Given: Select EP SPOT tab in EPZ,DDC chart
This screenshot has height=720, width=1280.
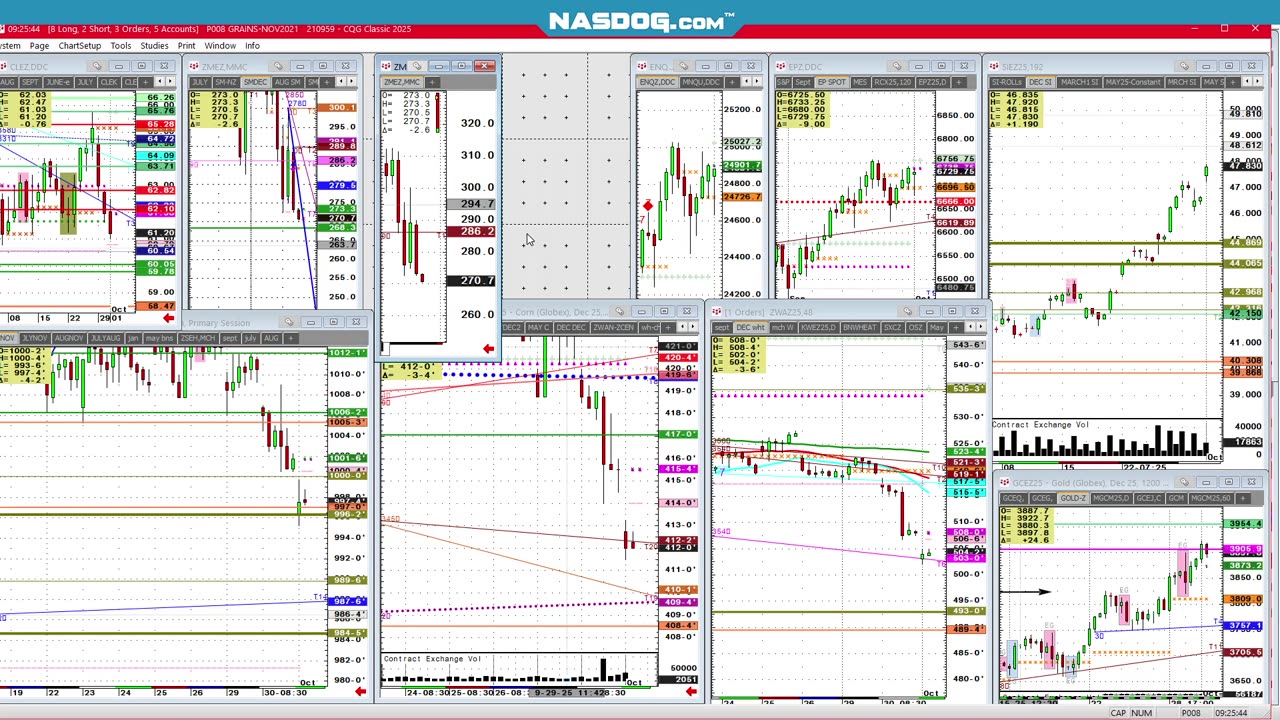Looking at the screenshot, I should point(832,82).
